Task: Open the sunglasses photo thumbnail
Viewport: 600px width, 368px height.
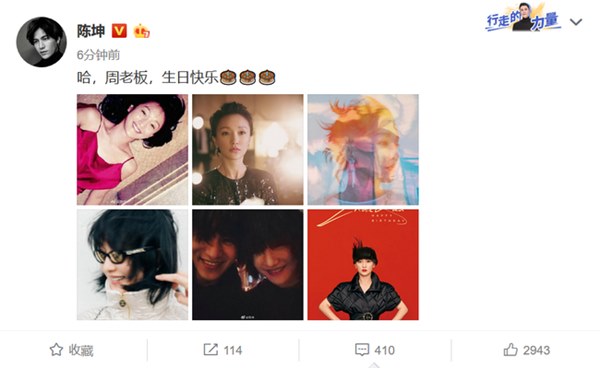Action: coord(132,265)
